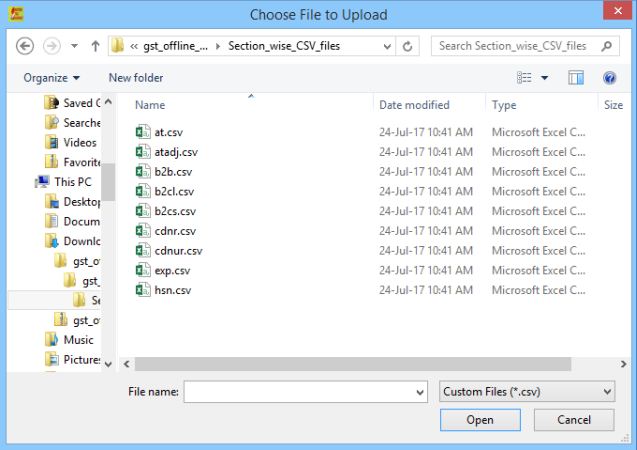
Task: Select the exp.csv file icon
Action: (x=143, y=270)
